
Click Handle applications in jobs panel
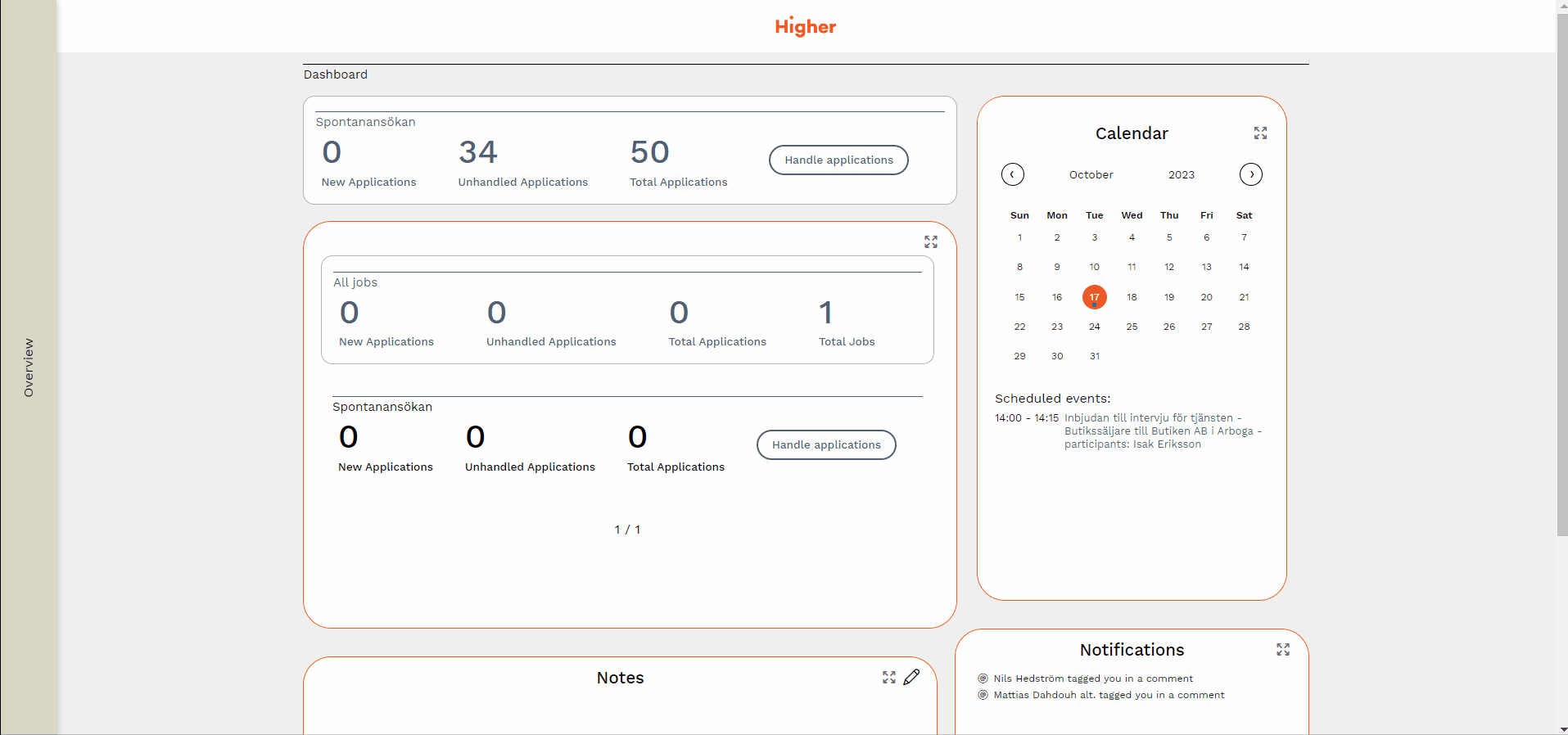pos(825,445)
